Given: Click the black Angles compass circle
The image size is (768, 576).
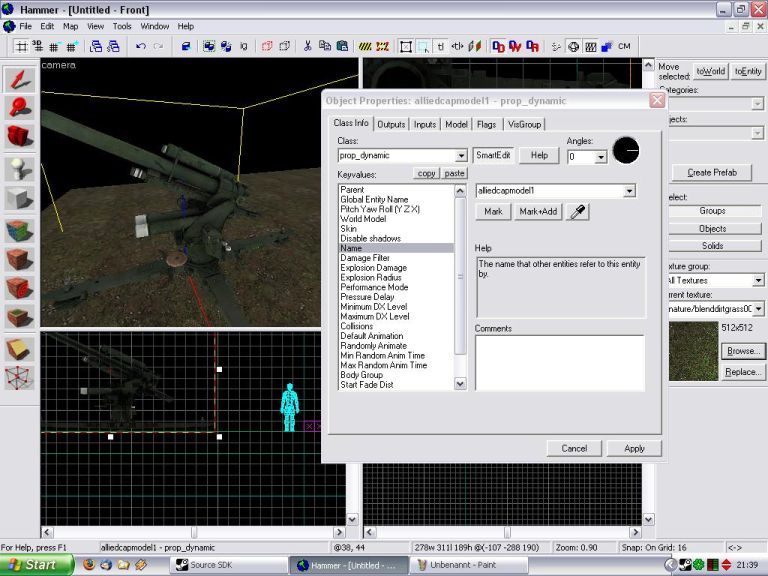Looking at the screenshot, I should [626, 150].
